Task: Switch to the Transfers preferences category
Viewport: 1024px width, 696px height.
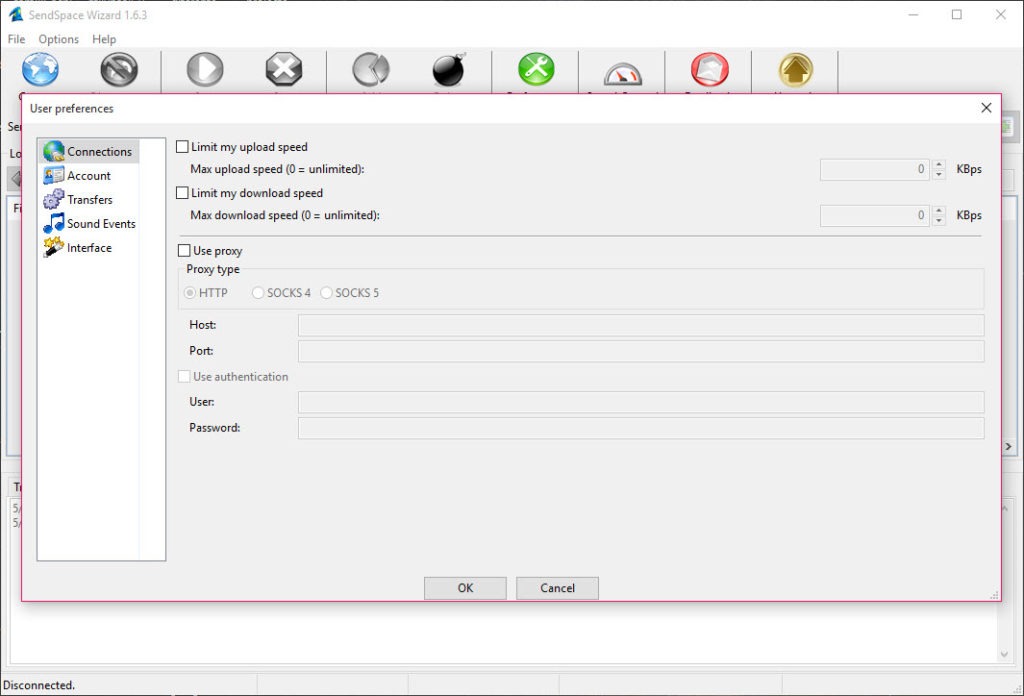Action: click(78, 200)
